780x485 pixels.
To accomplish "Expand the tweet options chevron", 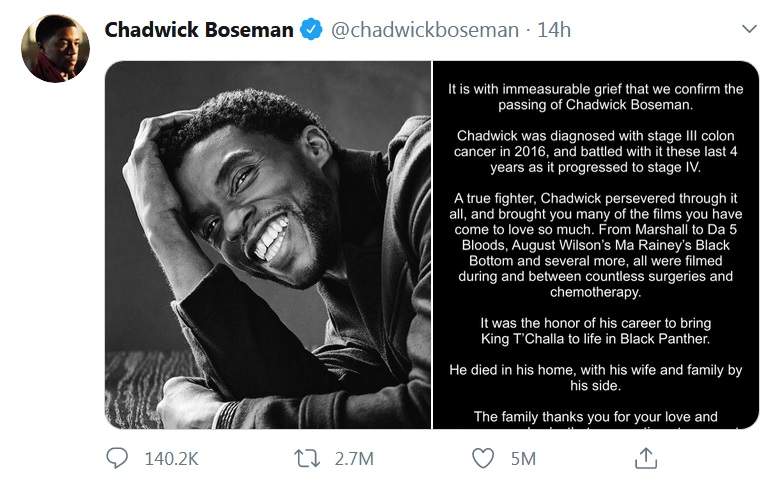I will click(x=749, y=30).
